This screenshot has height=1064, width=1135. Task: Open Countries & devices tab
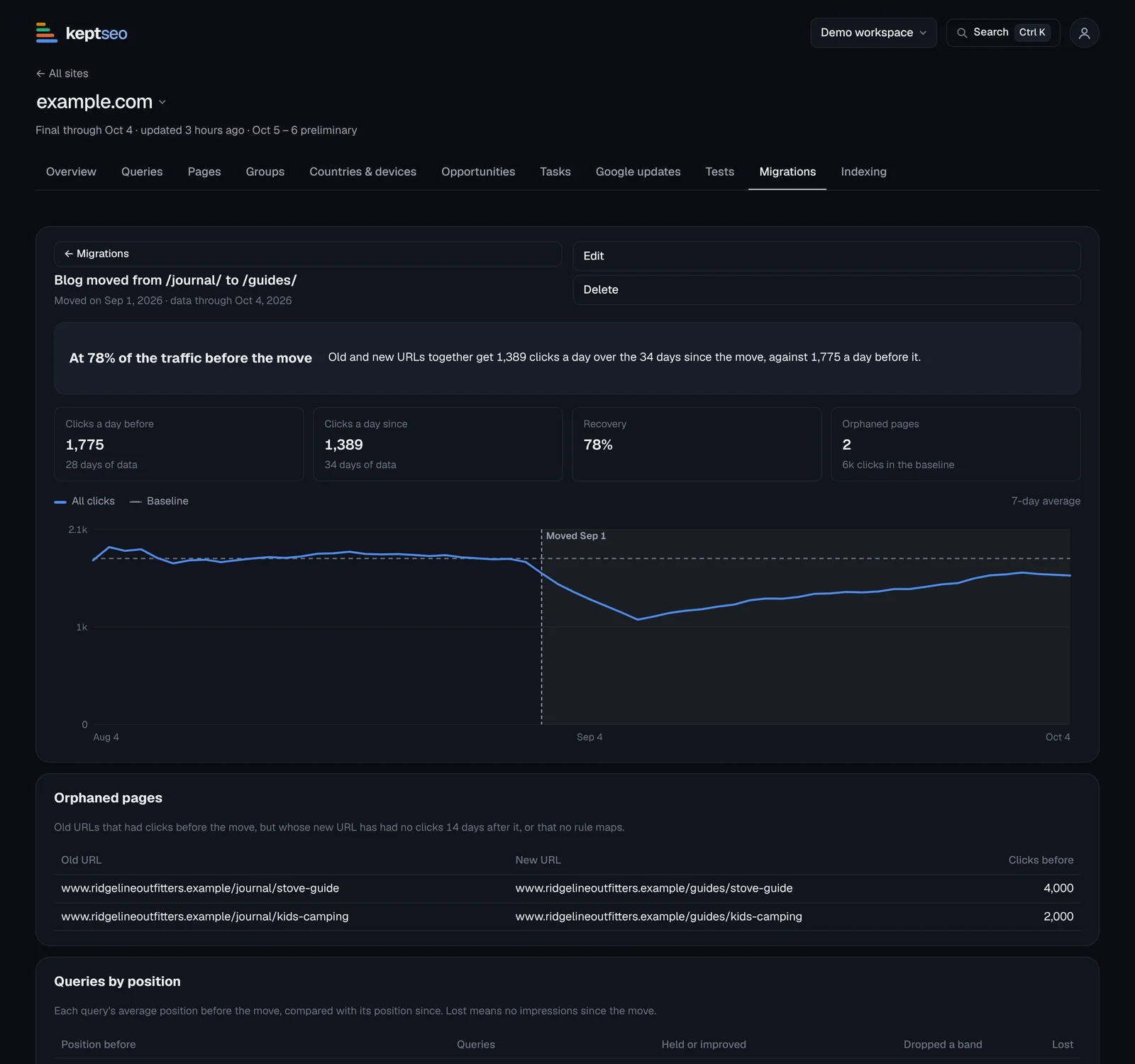point(363,172)
